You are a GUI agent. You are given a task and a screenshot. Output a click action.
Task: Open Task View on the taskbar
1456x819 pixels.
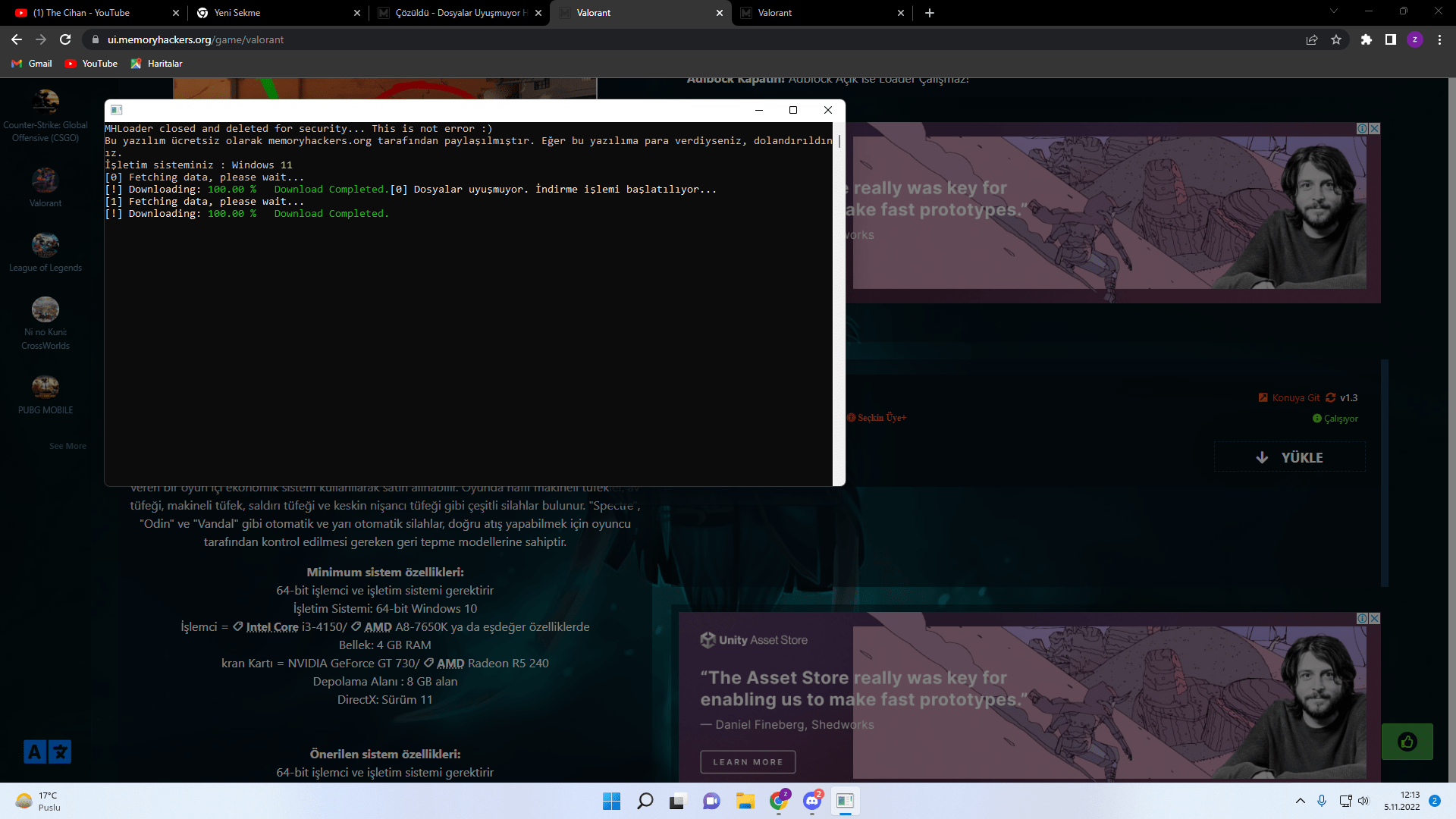[677, 801]
